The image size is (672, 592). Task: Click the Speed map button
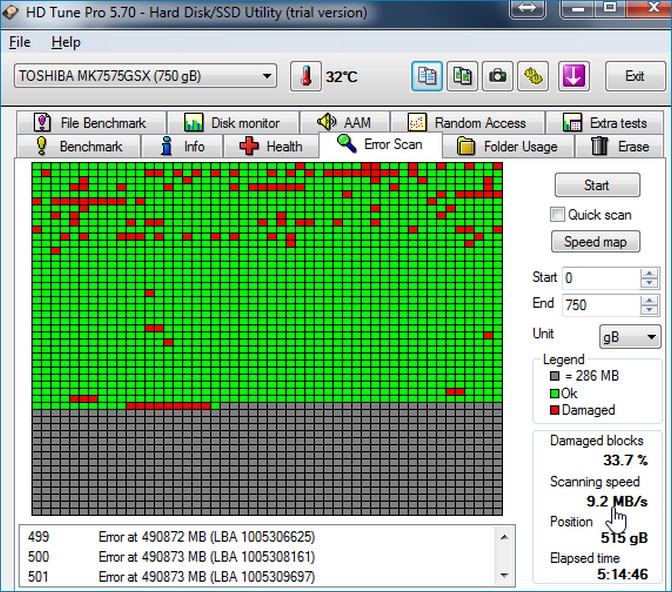click(x=595, y=242)
